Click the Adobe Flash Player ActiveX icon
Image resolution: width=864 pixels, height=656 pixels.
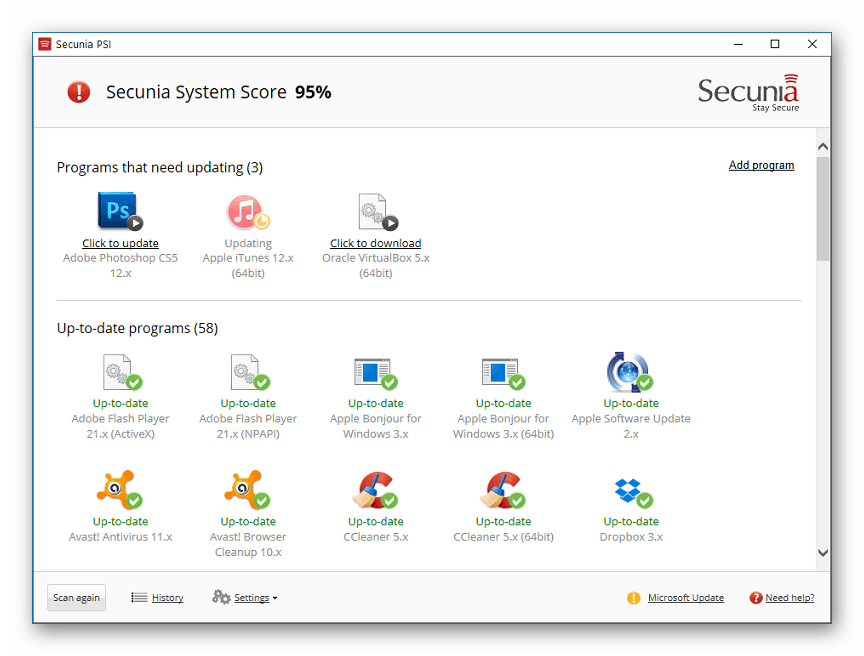tap(119, 372)
